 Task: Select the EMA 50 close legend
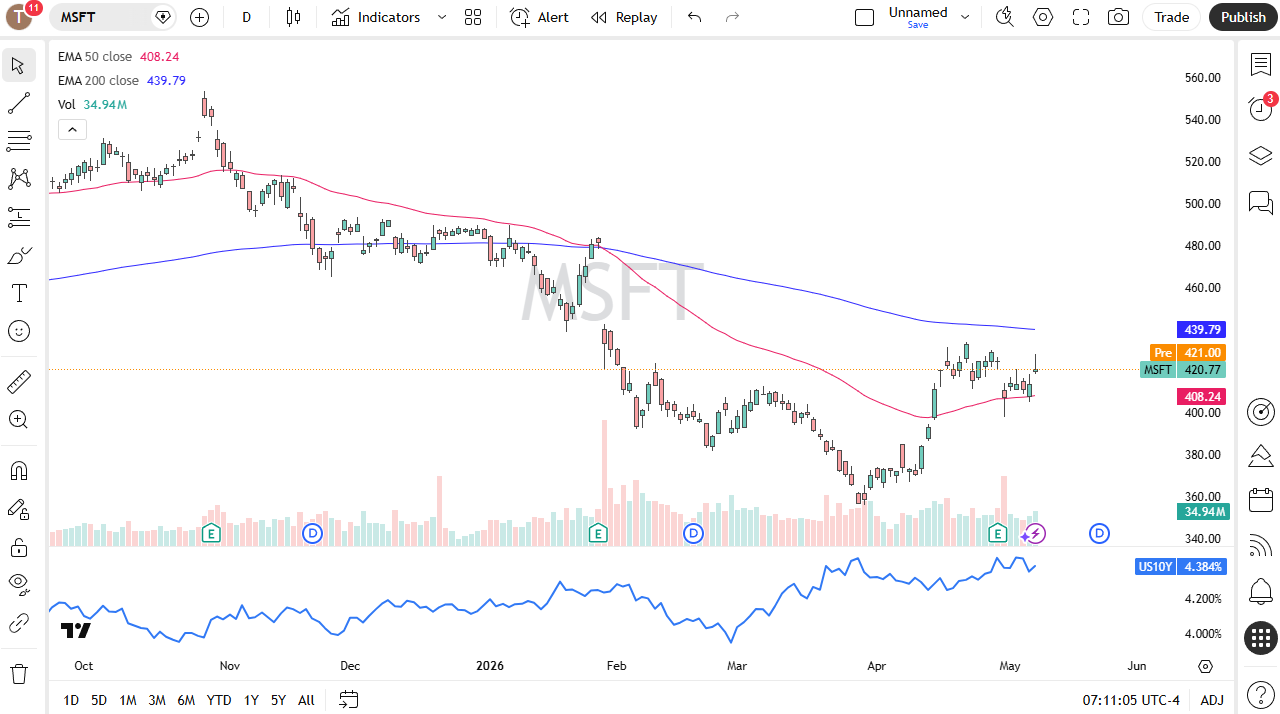(96, 57)
